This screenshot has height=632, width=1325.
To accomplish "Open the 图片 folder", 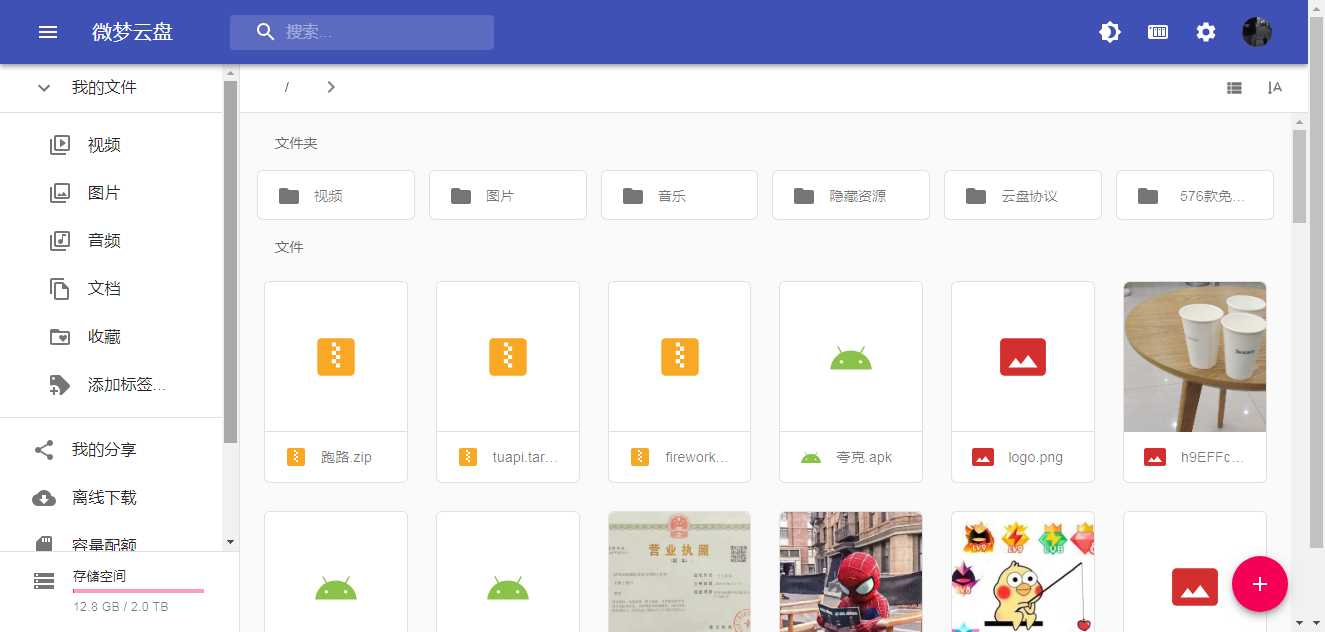I will 508,195.
